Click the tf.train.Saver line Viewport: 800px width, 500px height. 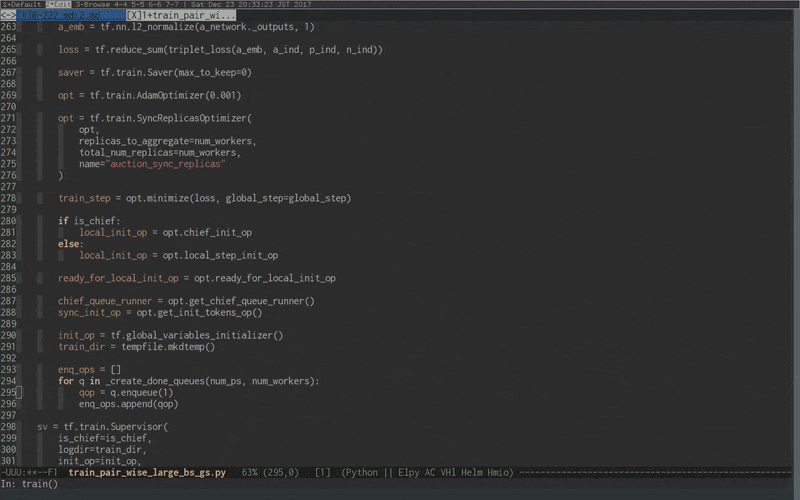point(155,72)
